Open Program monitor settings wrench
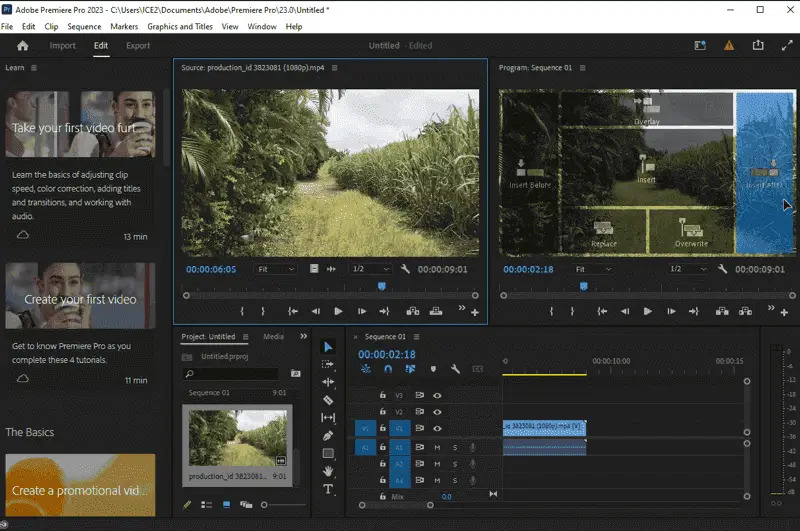The height and width of the screenshot is (531, 800). pos(722,269)
